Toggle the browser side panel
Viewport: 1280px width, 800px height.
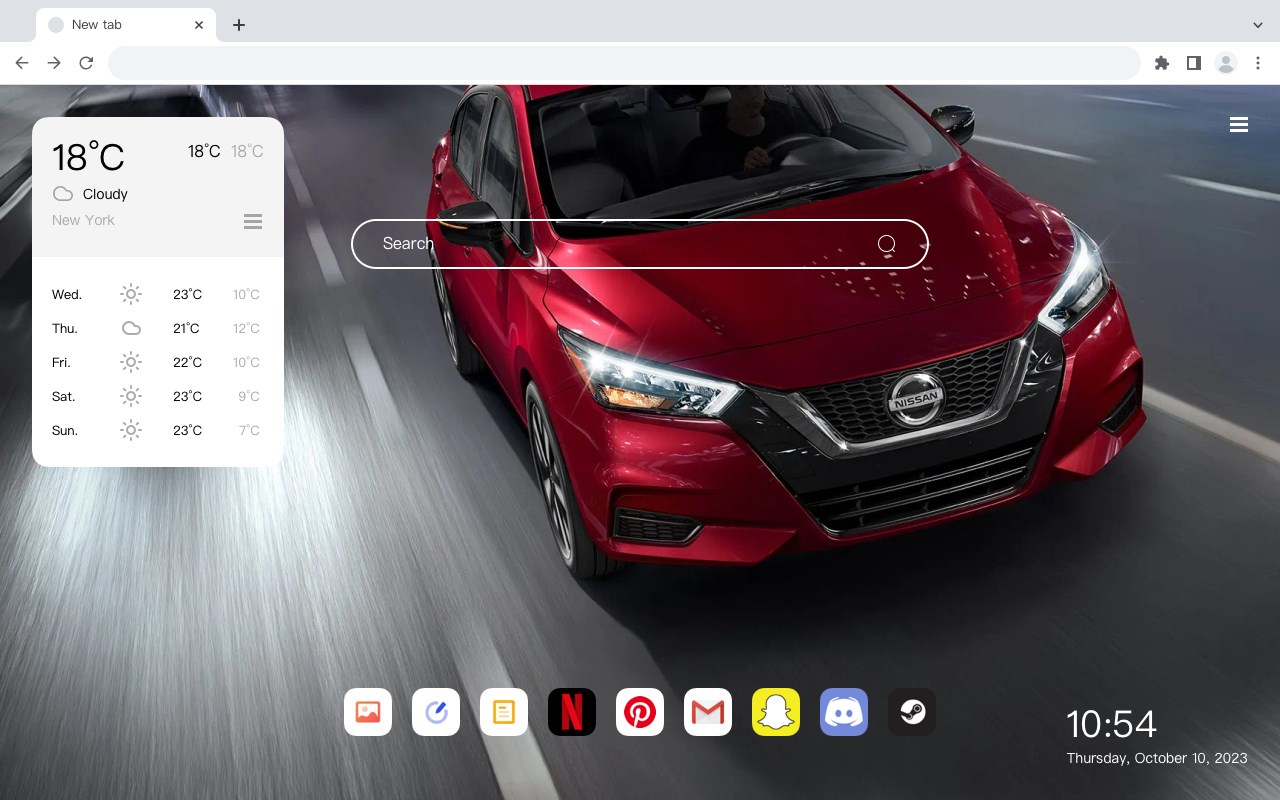click(1194, 63)
